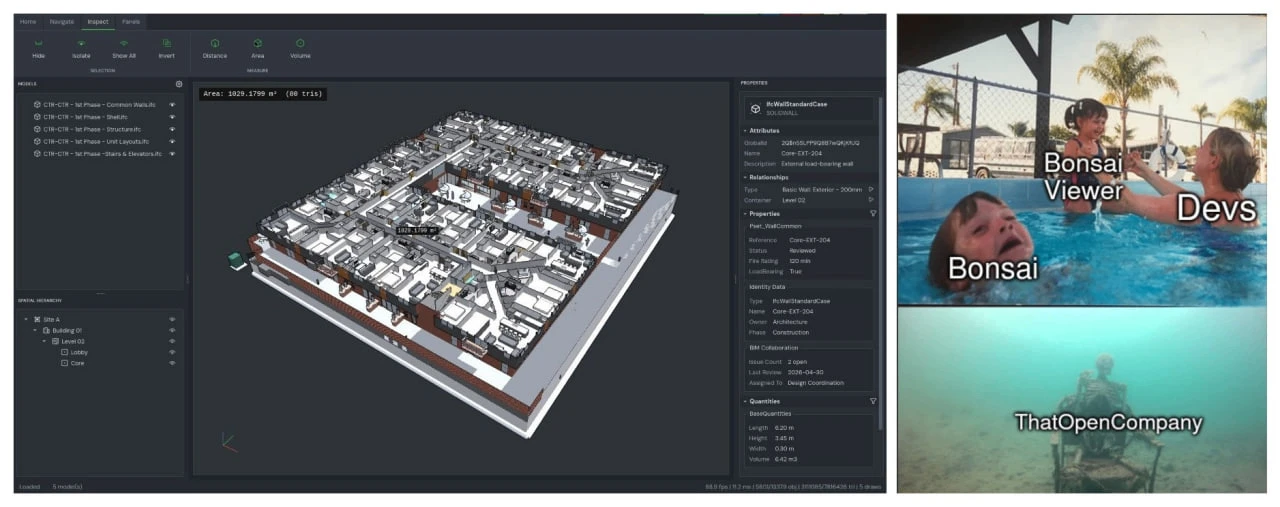Click the divider handle above Spatial Hierarchy panel

[100, 293]
